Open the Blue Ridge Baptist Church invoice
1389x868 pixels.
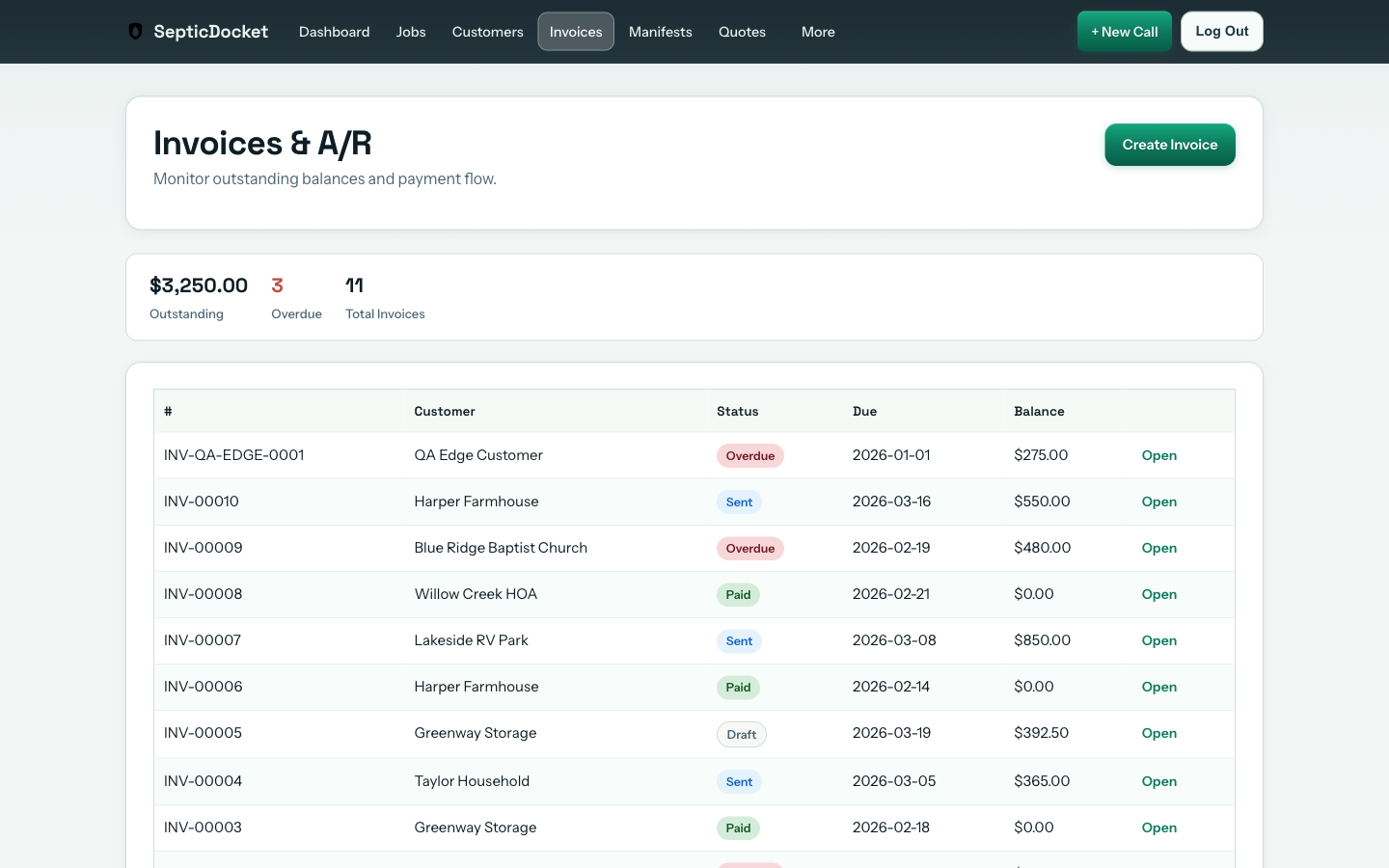pos(1158,549)
